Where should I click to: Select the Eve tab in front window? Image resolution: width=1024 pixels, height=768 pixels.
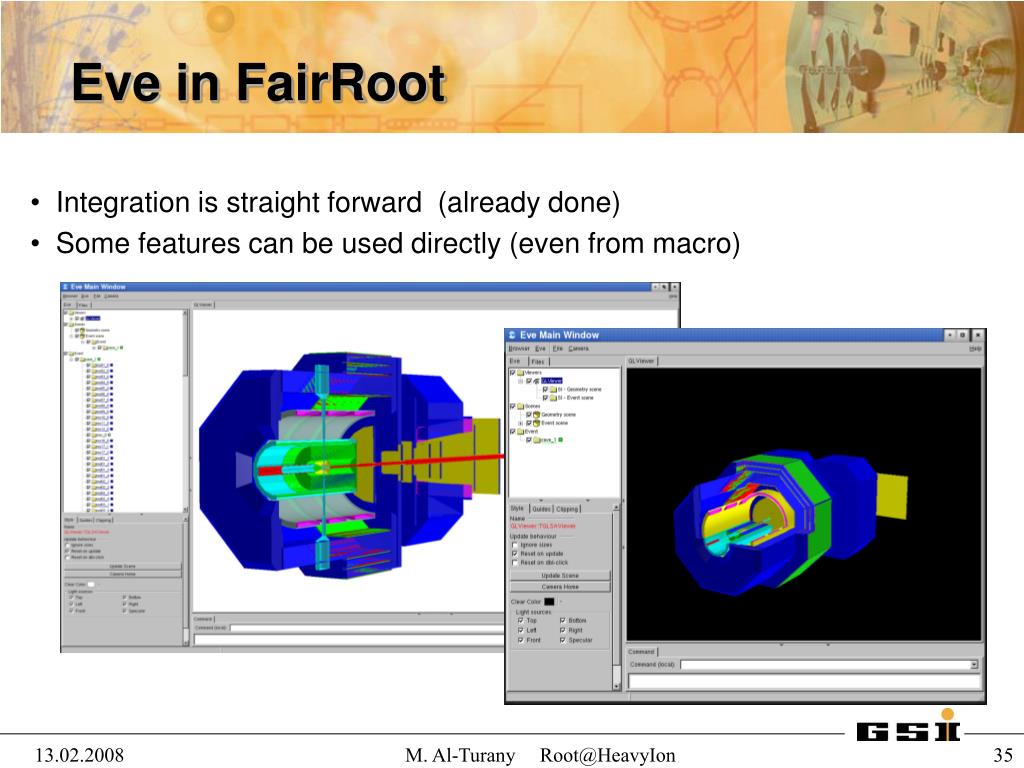point(515,361)
